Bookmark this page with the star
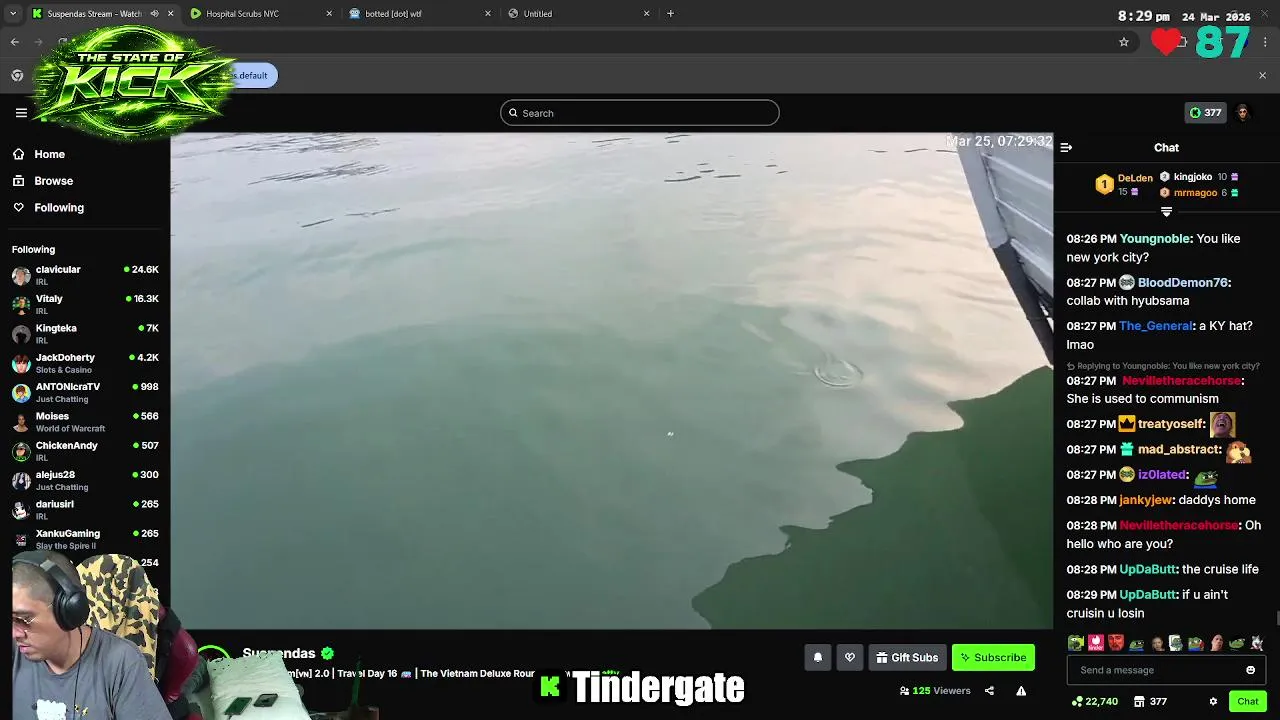Screen dimensions: 1280x720 [1124, 42]
